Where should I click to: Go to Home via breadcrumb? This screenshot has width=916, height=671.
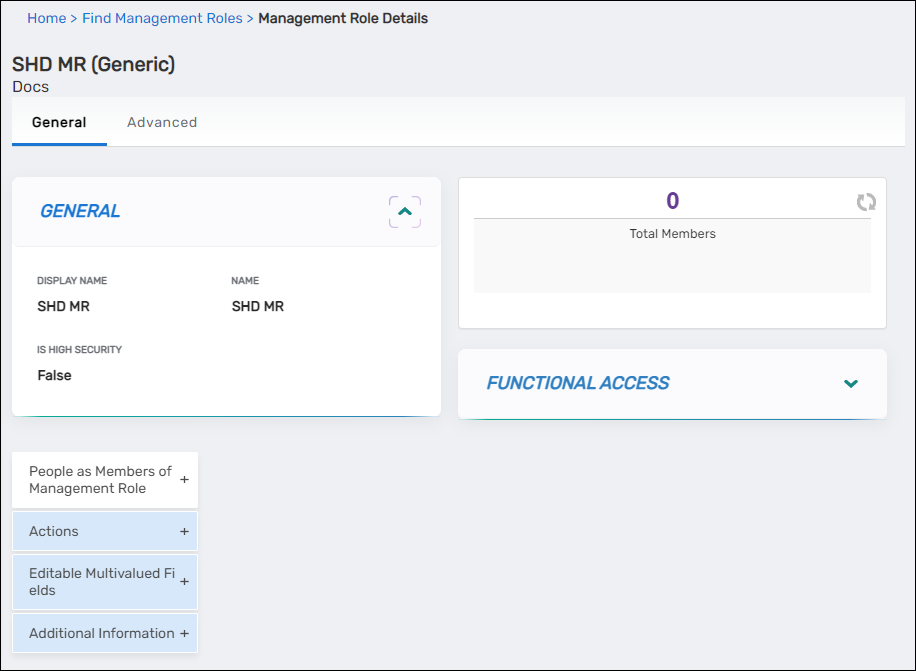point(46,18)
